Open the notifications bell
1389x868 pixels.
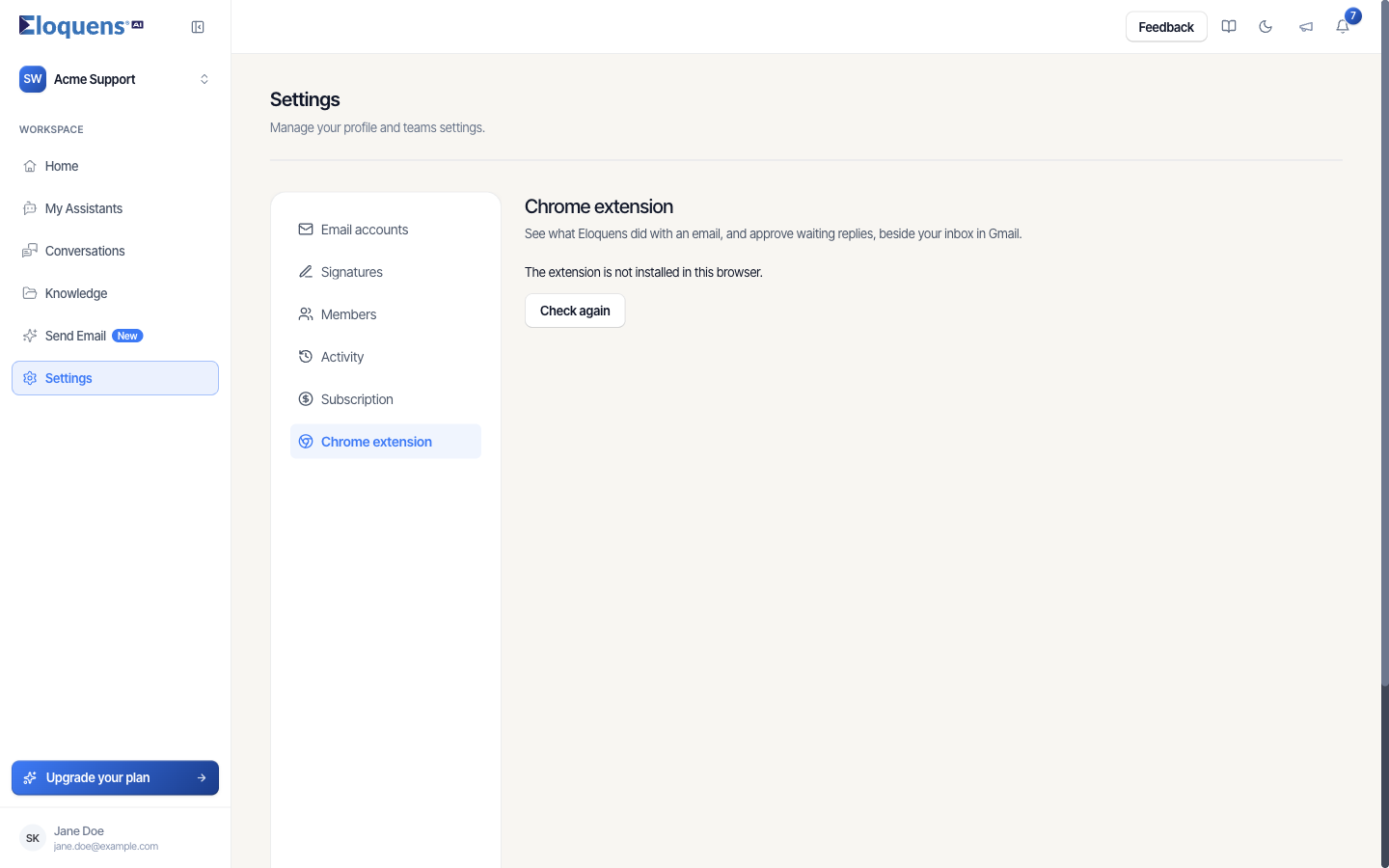pyautogui.click(x=1342, y=27)
